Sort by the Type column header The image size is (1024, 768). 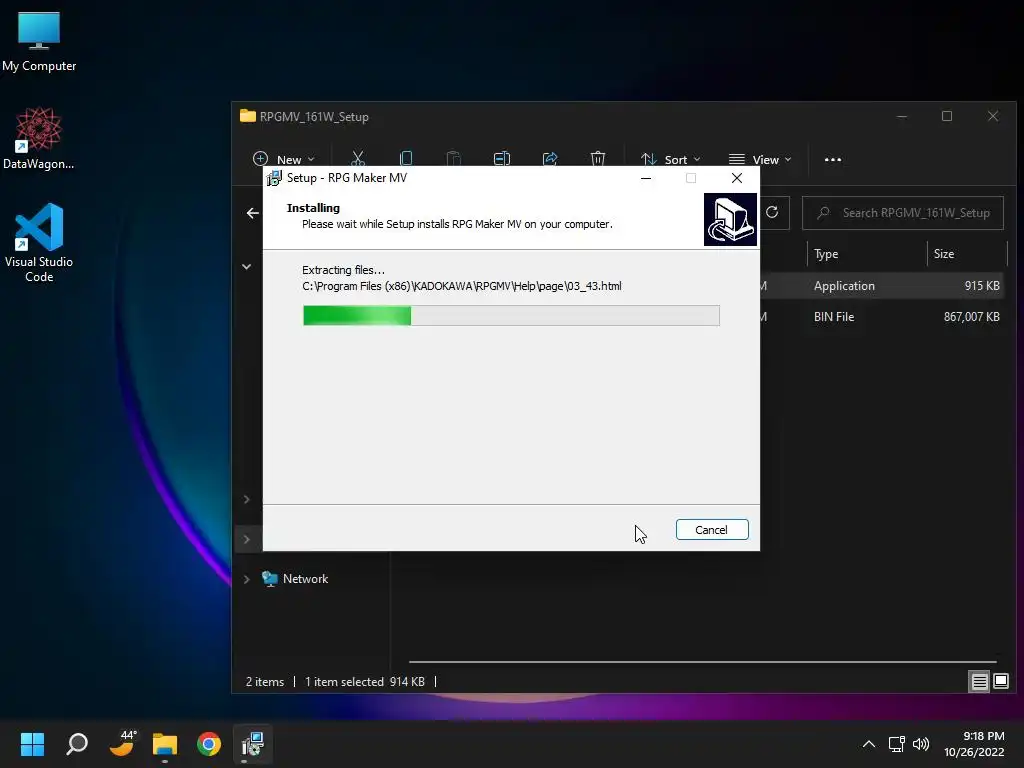(x=867, y=253)
